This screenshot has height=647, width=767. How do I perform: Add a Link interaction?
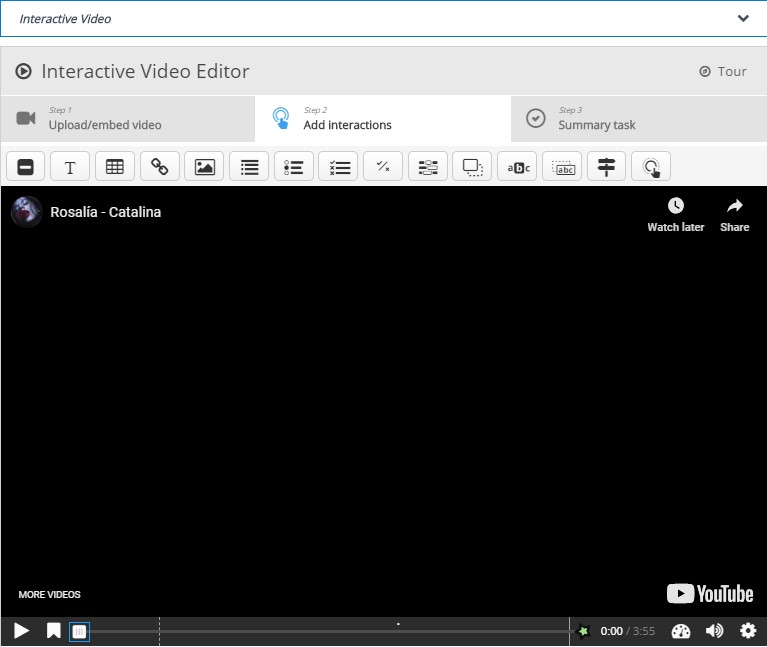pos(160,167)
